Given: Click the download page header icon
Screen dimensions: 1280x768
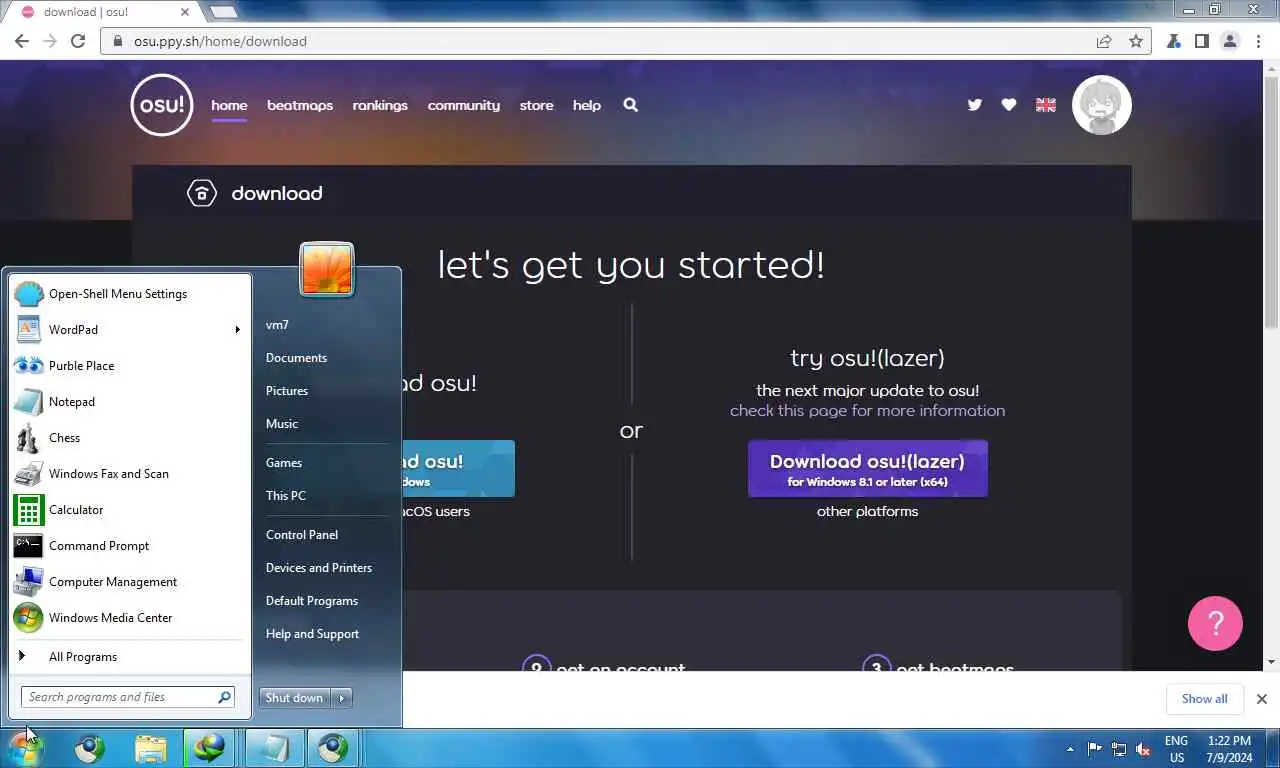Looking at the screenshot, I should [202, 193].
